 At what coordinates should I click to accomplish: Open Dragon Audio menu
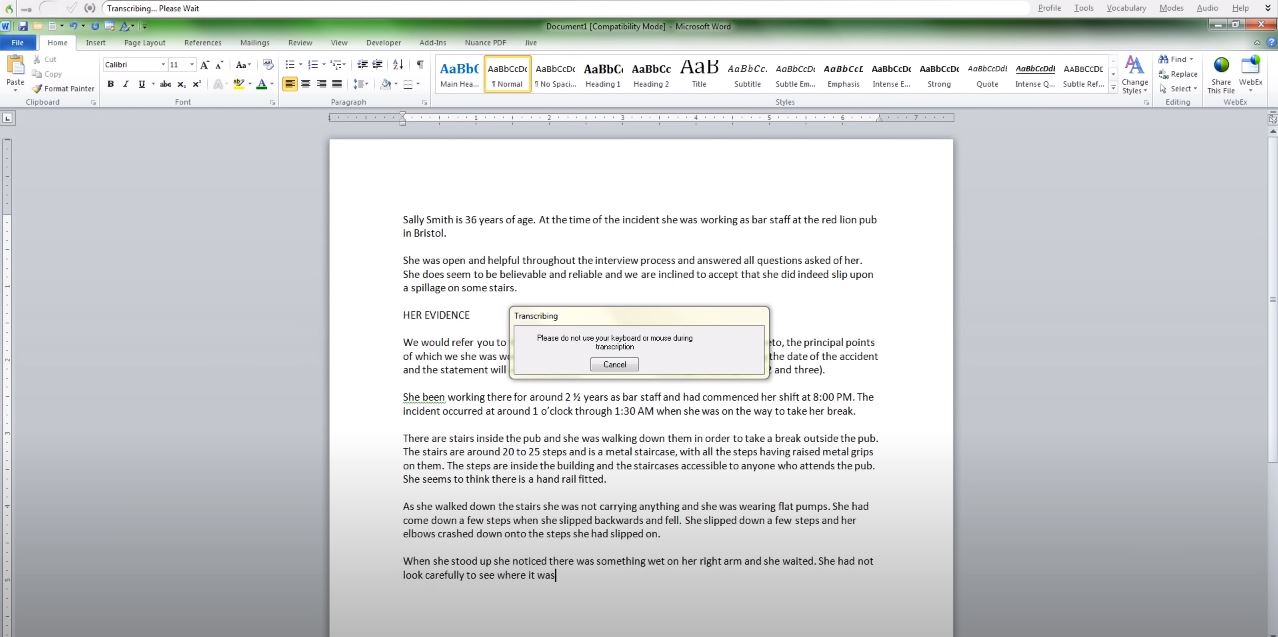(1207, 8)
